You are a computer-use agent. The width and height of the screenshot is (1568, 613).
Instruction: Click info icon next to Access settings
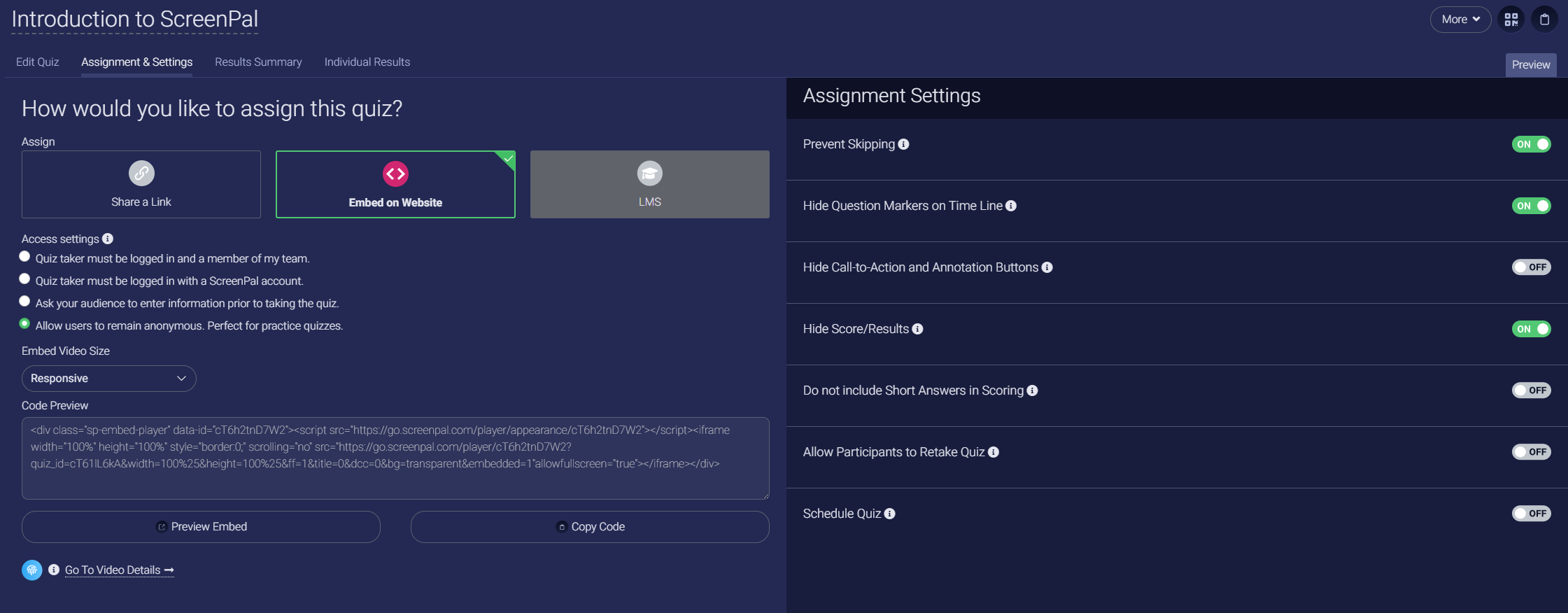[x=108, y=239]
